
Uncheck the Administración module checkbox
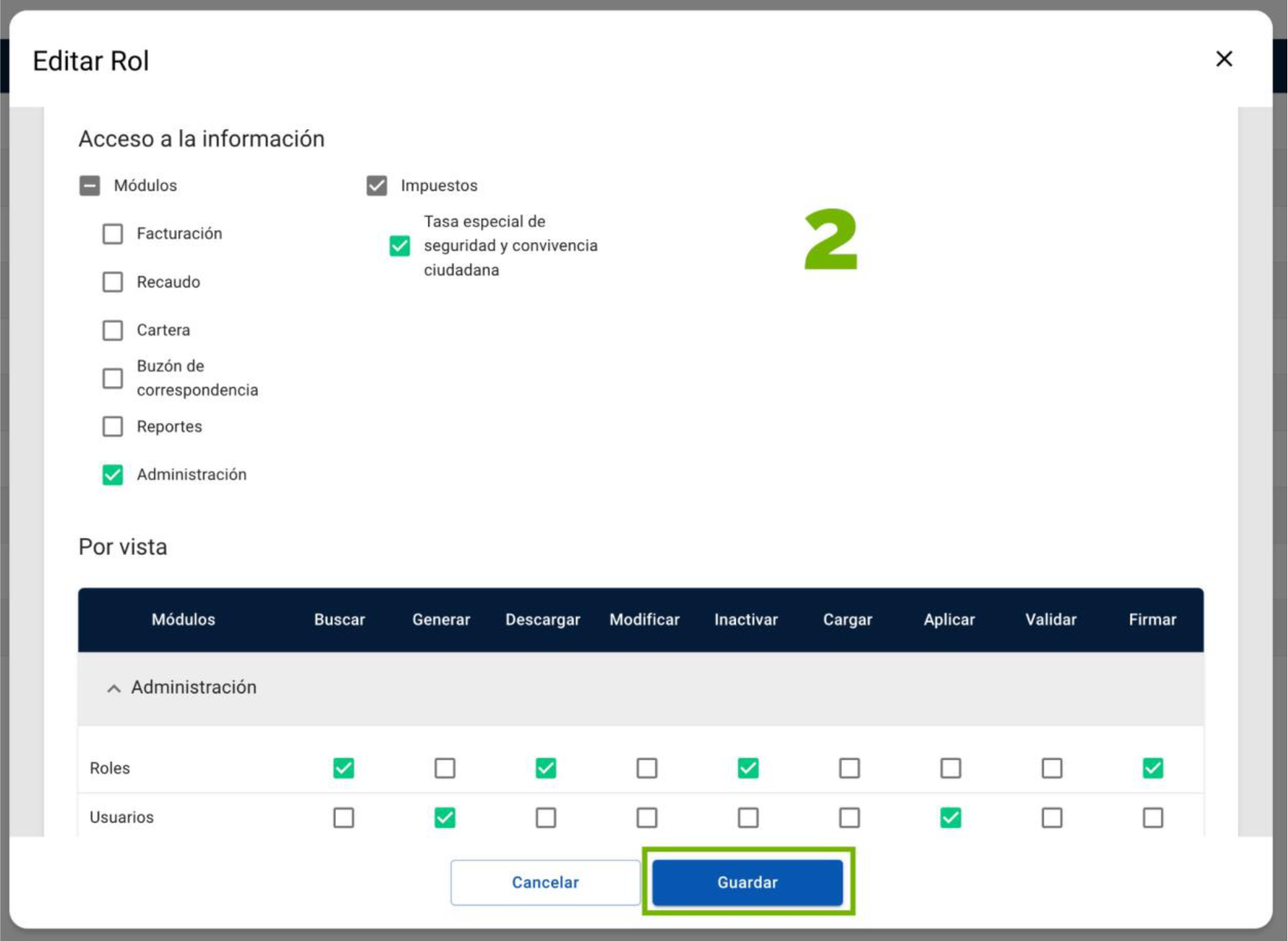112,474
